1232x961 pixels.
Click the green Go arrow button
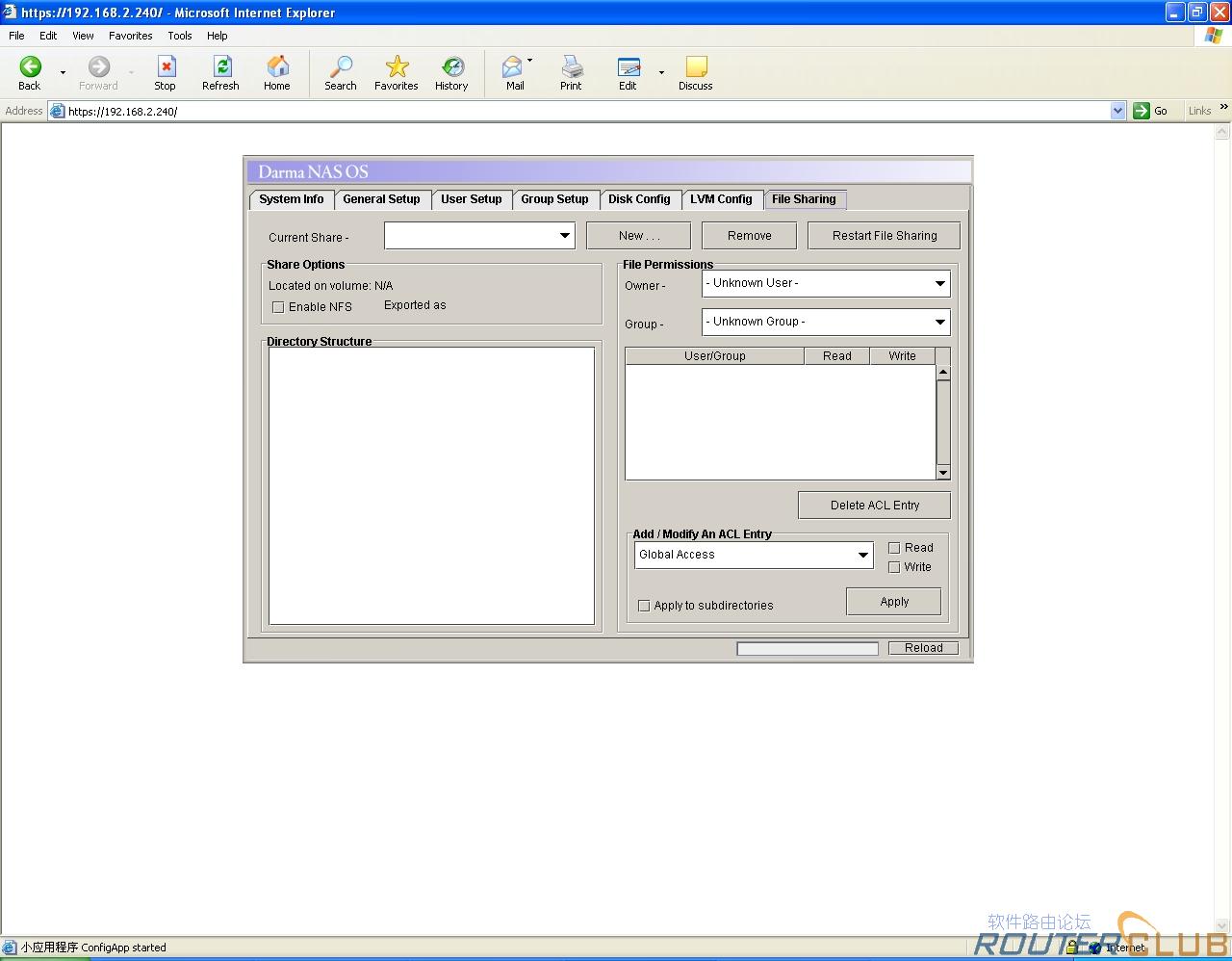[x=1142, y=111]
